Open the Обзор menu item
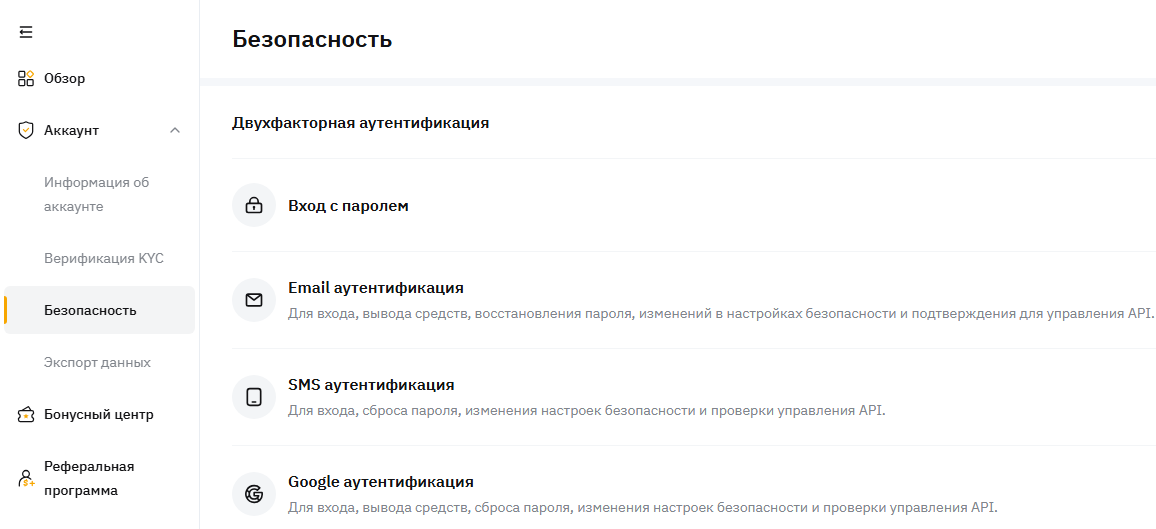Screen dimensions: 1156x529 coord(65,78)
